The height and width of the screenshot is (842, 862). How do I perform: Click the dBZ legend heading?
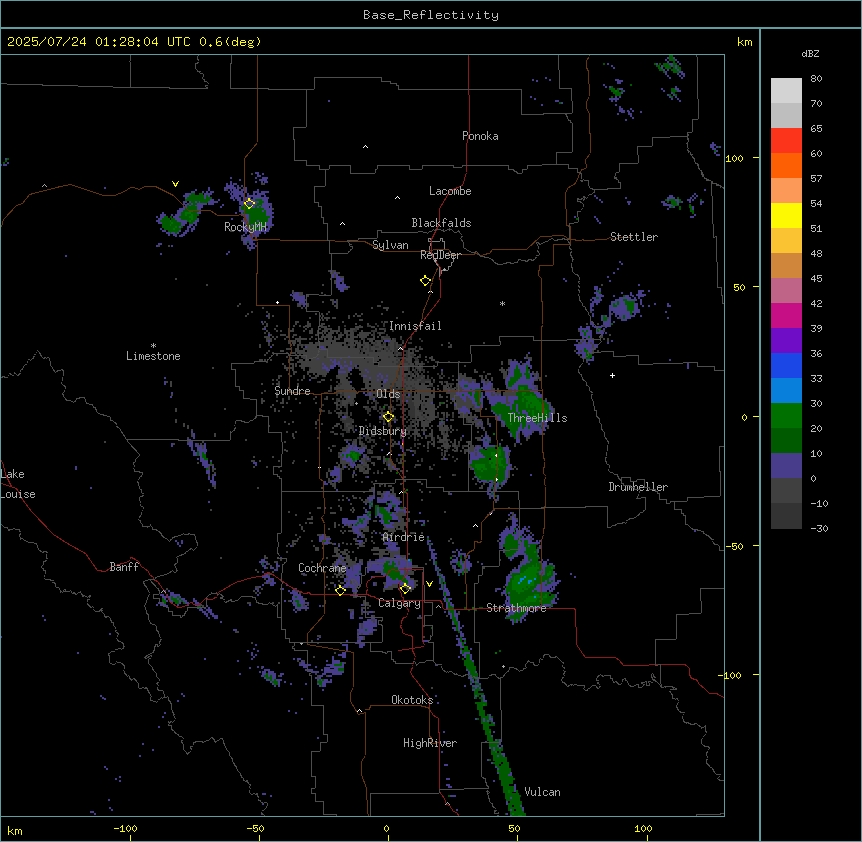(x=810, y=53)
